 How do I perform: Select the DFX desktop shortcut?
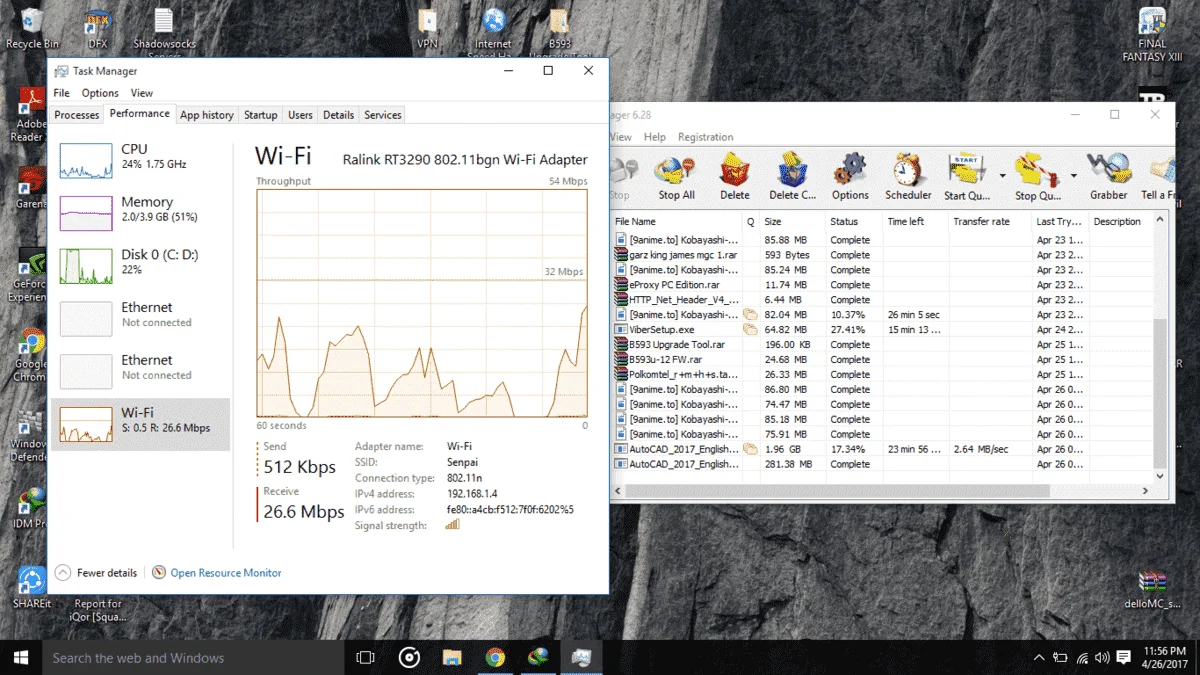[98, 28]
